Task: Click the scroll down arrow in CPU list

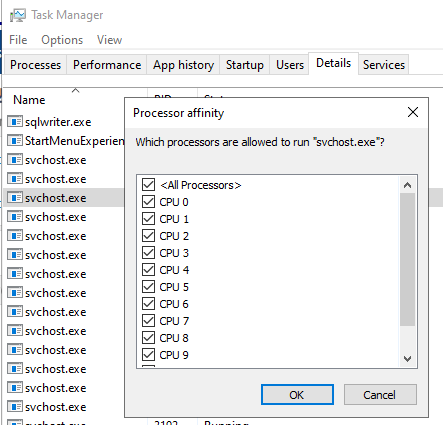Action: (x=407, y=359)
